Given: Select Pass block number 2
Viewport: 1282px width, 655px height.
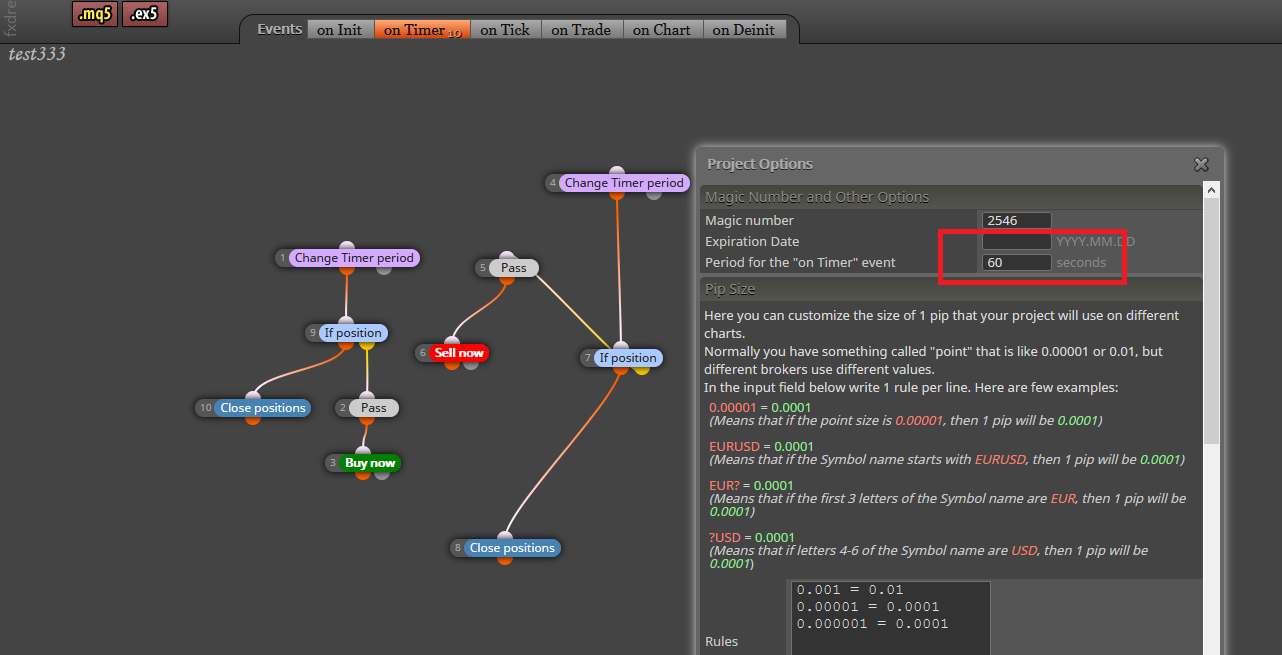Looking at the screenshot, I should (373, 408).
